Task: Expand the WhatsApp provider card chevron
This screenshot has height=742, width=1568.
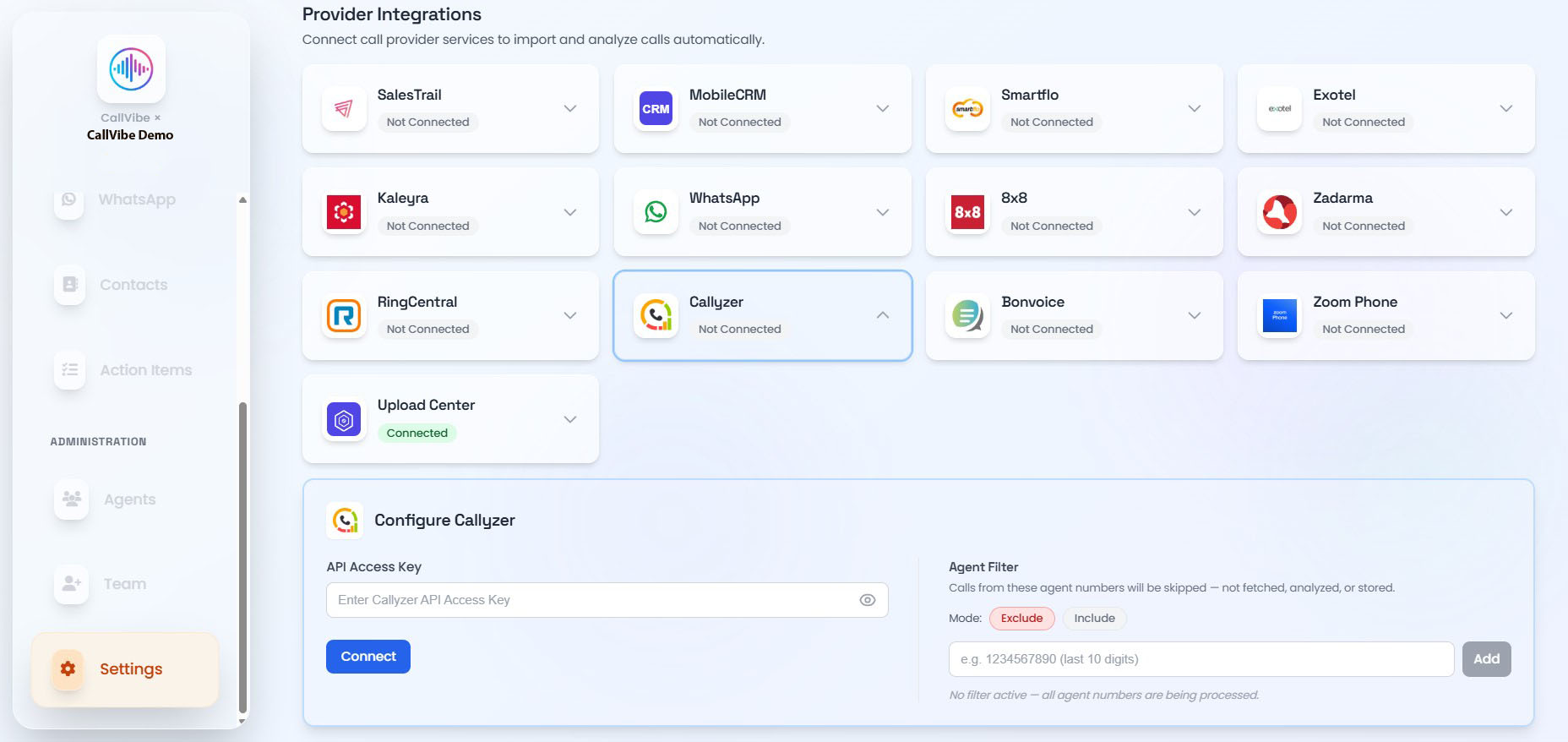Action: pos(883,212)
